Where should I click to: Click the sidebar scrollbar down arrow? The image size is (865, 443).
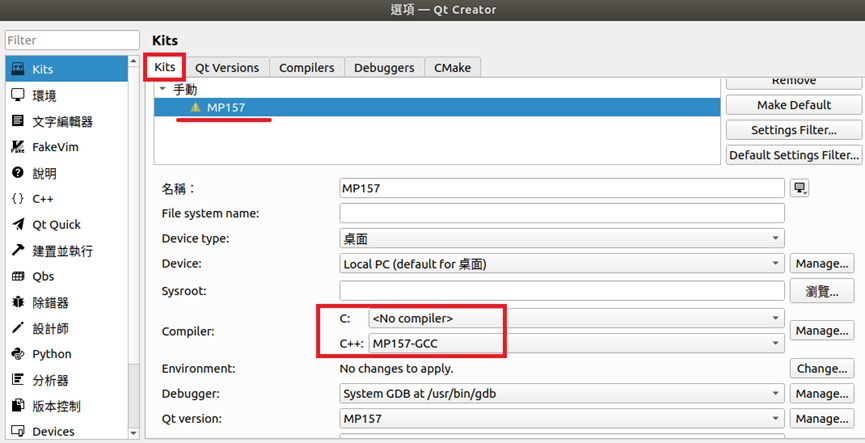[x=134, y=433]
